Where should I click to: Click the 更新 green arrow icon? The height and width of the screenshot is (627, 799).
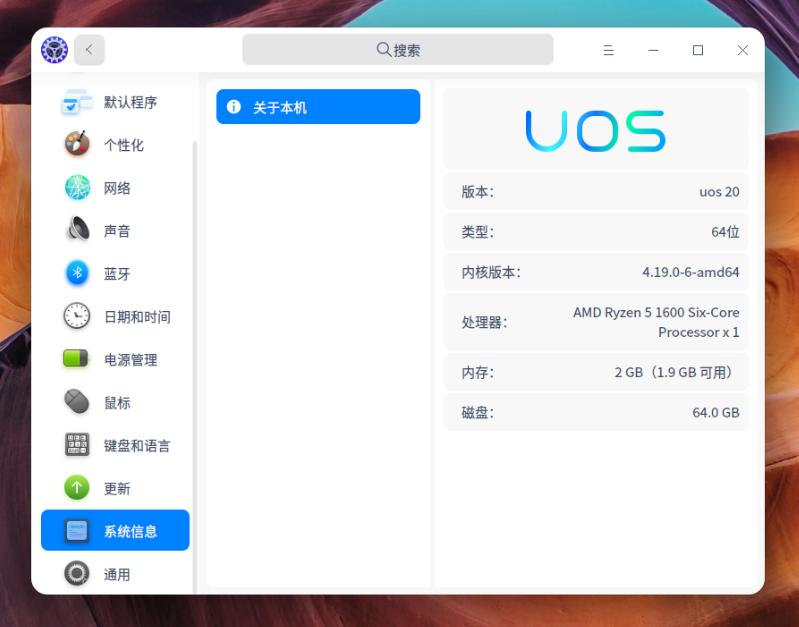[77, 488]
